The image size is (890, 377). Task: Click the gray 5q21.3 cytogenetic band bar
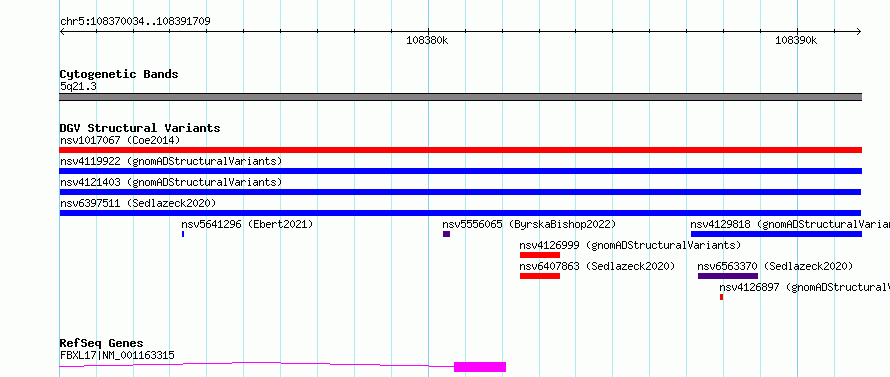[460, 97]
